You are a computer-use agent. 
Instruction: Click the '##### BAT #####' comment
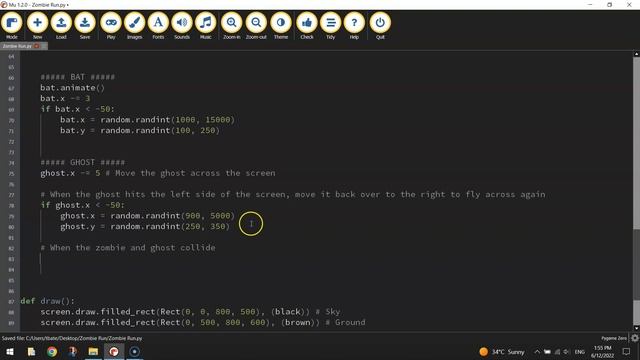78,77
